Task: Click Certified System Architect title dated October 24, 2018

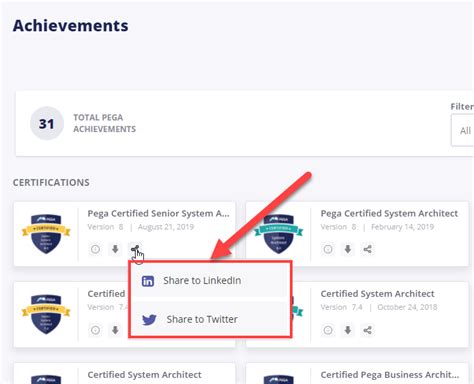Action: coord(377,294)
